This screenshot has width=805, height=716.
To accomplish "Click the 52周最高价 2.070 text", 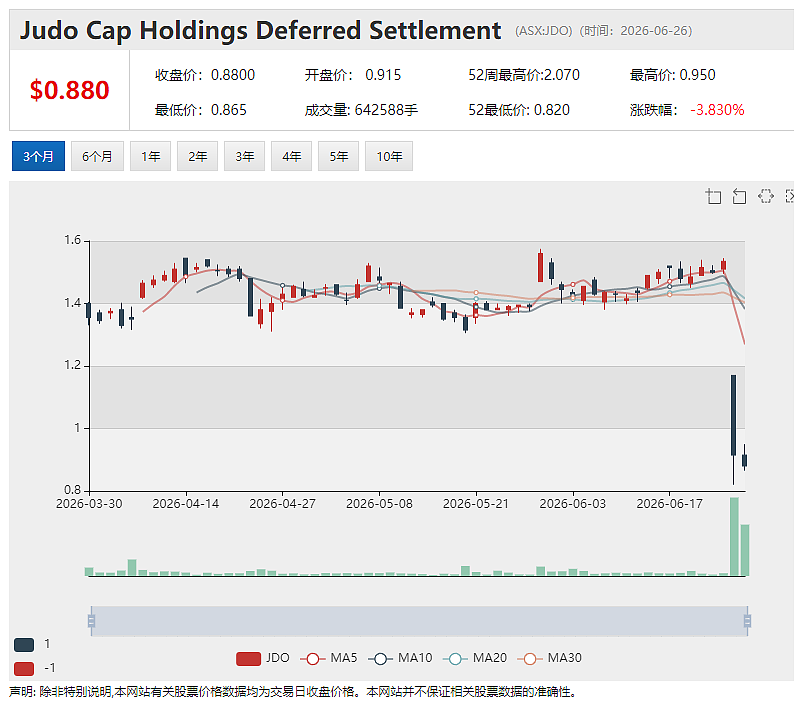I will [x=524, y=75].
